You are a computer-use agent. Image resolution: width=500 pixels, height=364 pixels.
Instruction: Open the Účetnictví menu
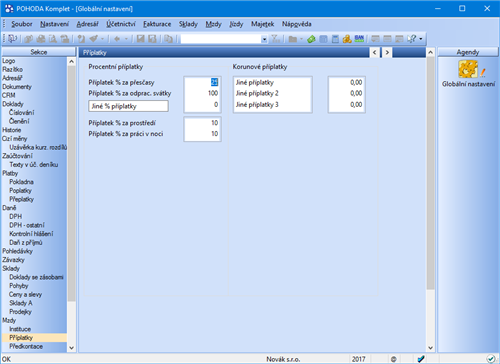tap(121, 24)
